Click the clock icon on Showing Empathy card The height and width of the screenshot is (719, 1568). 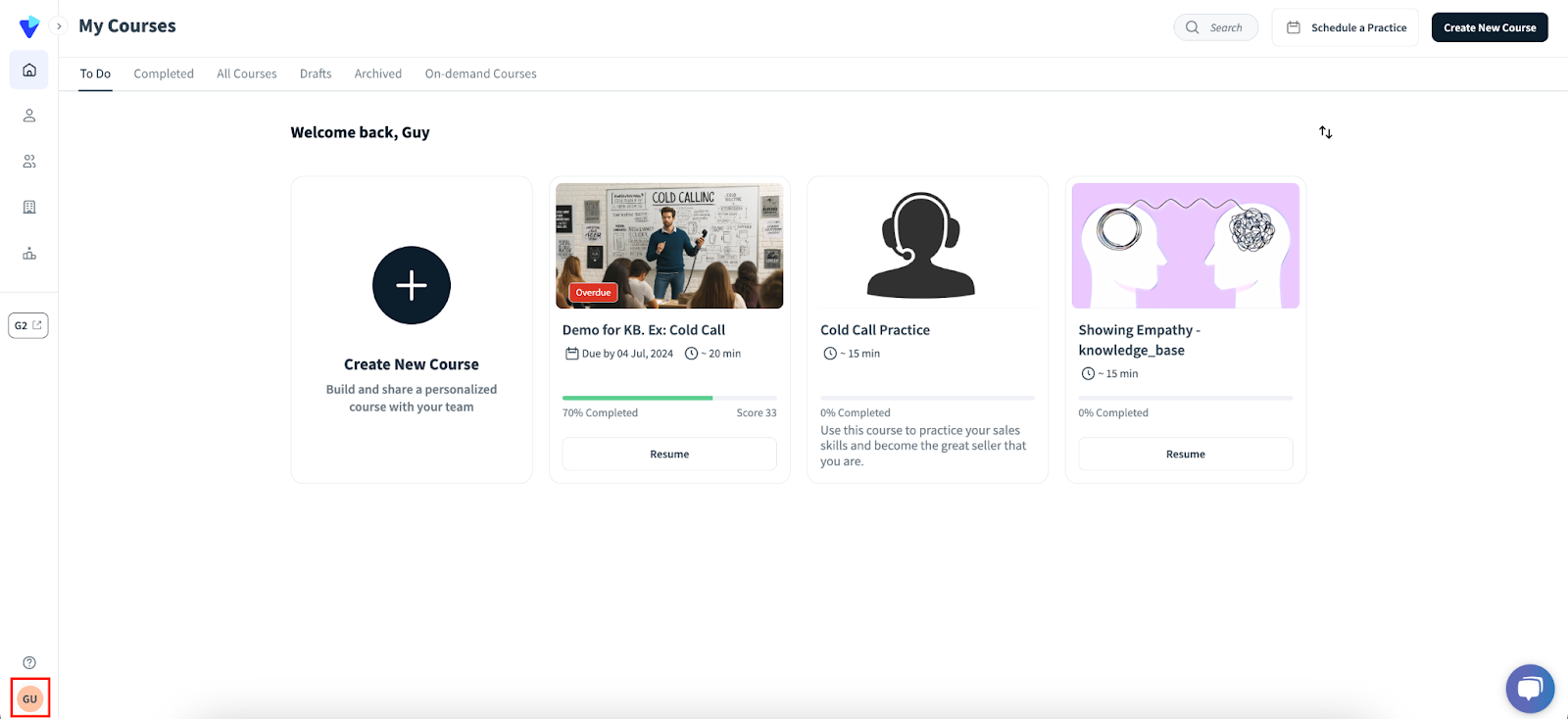tap(1088, 373)
